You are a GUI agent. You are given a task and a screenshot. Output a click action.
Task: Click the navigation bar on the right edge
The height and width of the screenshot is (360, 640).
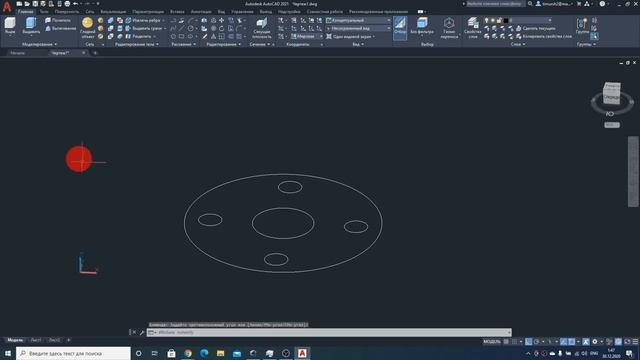(633, 171)
